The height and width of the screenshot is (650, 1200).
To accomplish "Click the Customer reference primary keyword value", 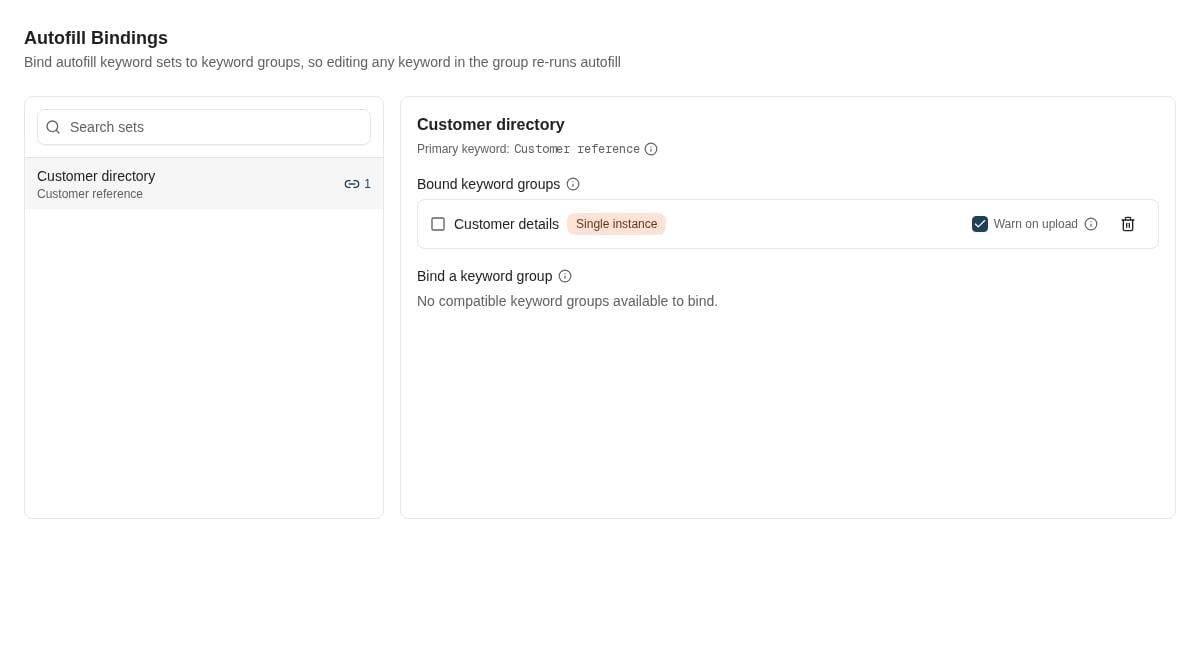I will [x=577, y=149].
